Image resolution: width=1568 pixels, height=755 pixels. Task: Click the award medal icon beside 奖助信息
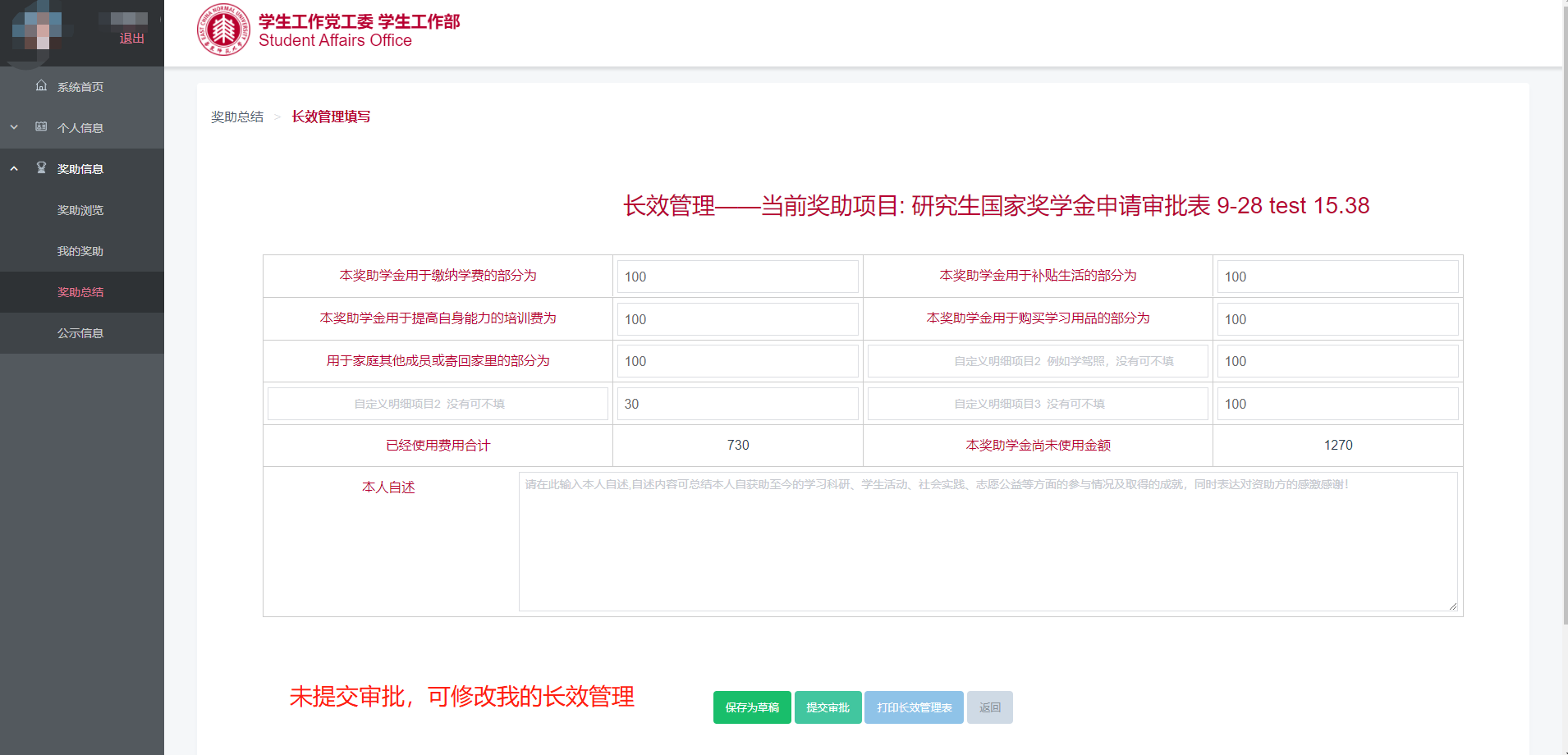coord(41,168)
